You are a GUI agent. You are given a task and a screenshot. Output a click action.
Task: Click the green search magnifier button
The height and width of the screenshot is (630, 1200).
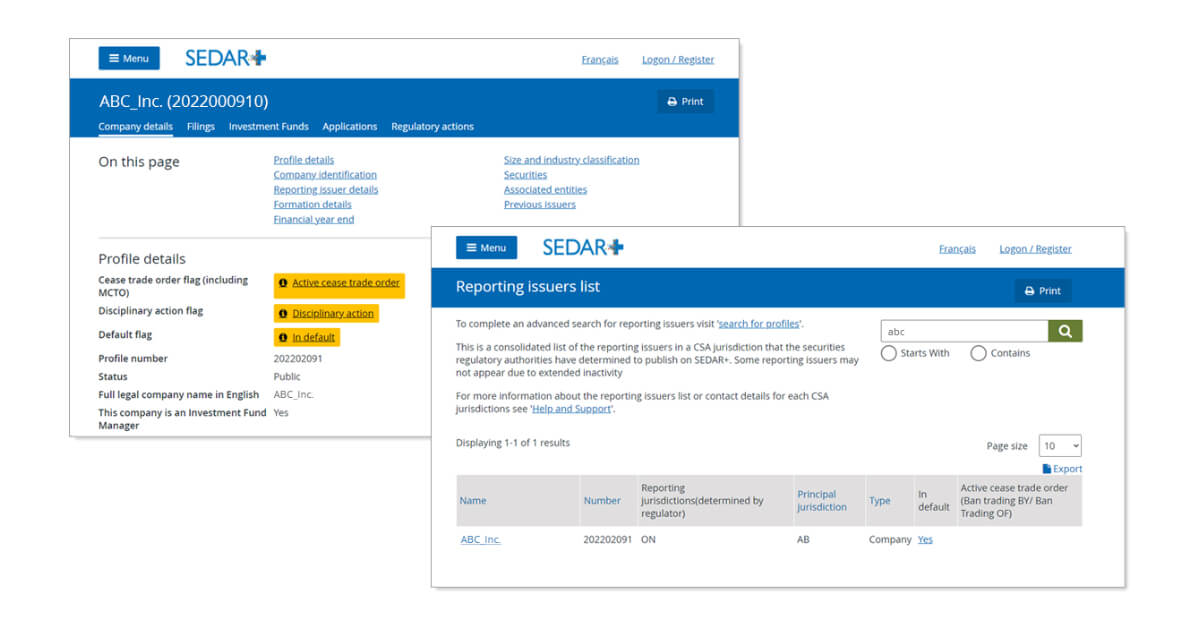[x=1065, y=331]
